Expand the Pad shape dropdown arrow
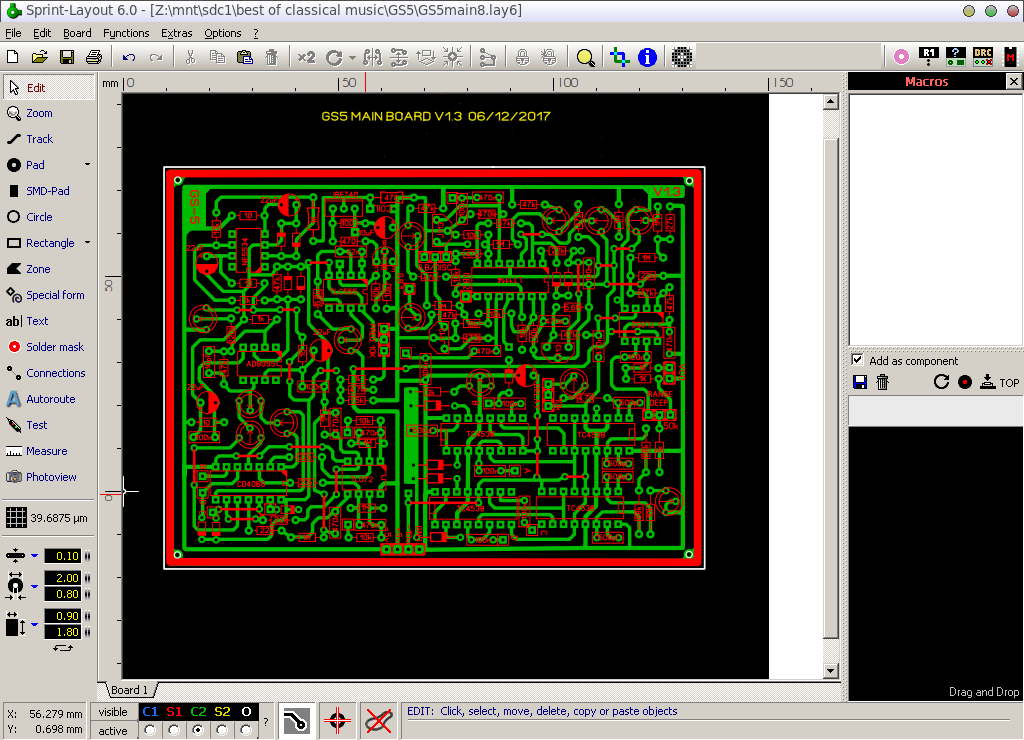The width and height of the screenshot is (1024, 740). (87, 165)
